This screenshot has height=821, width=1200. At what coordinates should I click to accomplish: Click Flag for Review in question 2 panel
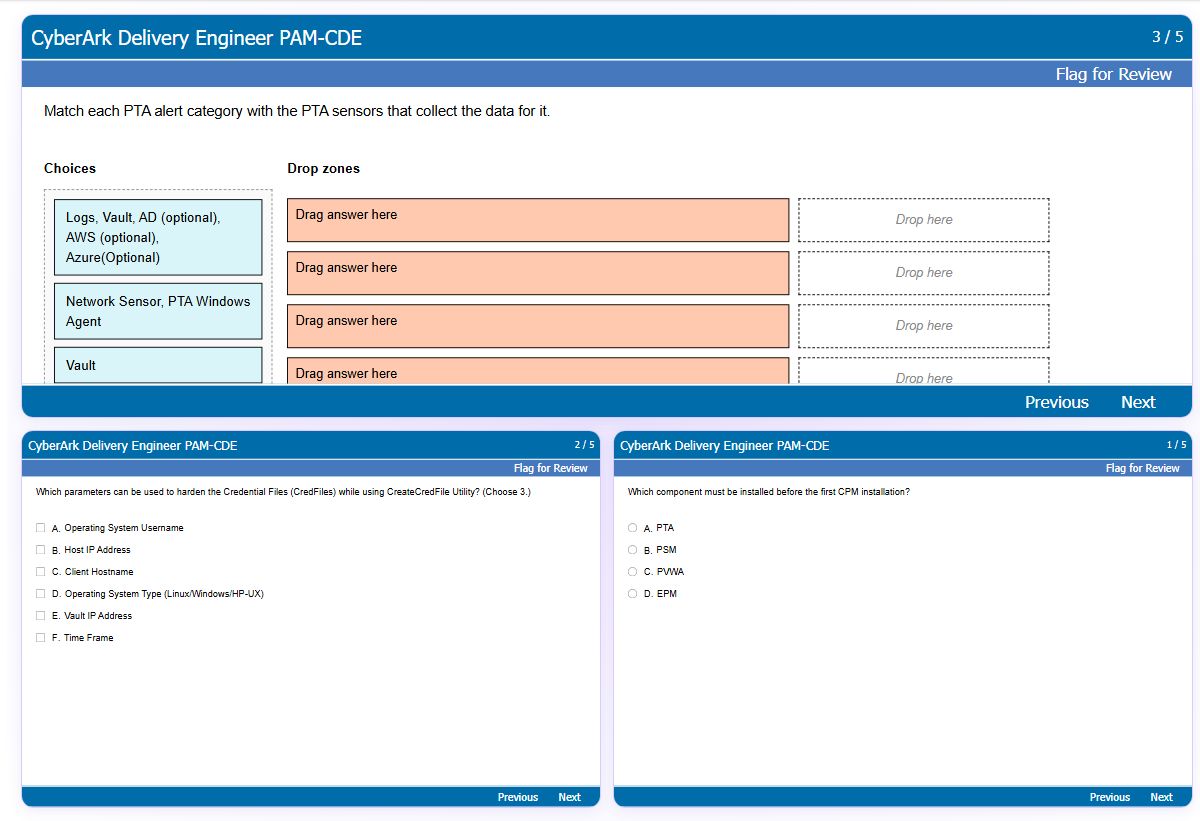[551, 468]
